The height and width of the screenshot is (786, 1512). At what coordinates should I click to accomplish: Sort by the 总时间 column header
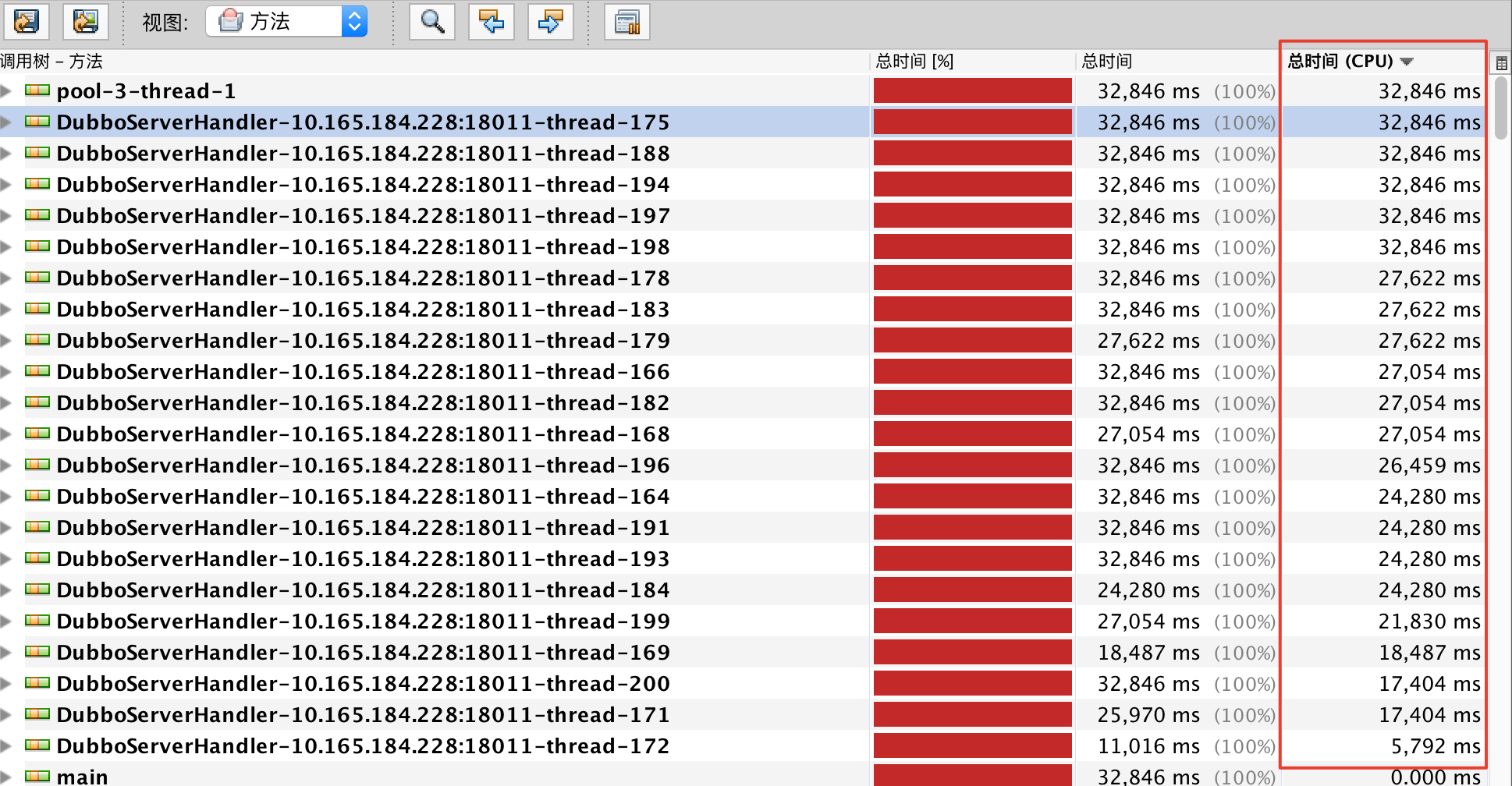coord(1108,62)
